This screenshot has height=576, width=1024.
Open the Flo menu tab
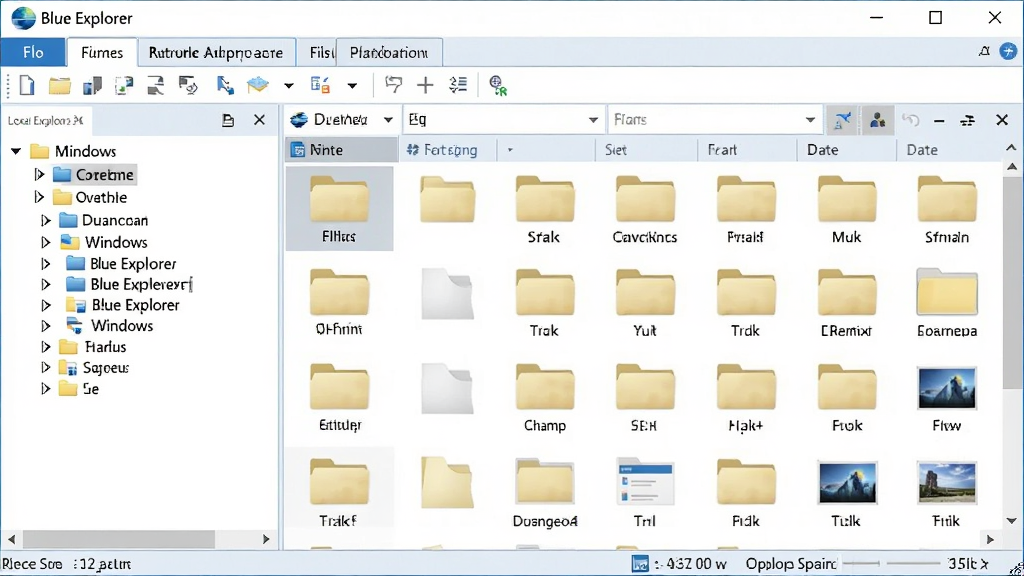33,52
